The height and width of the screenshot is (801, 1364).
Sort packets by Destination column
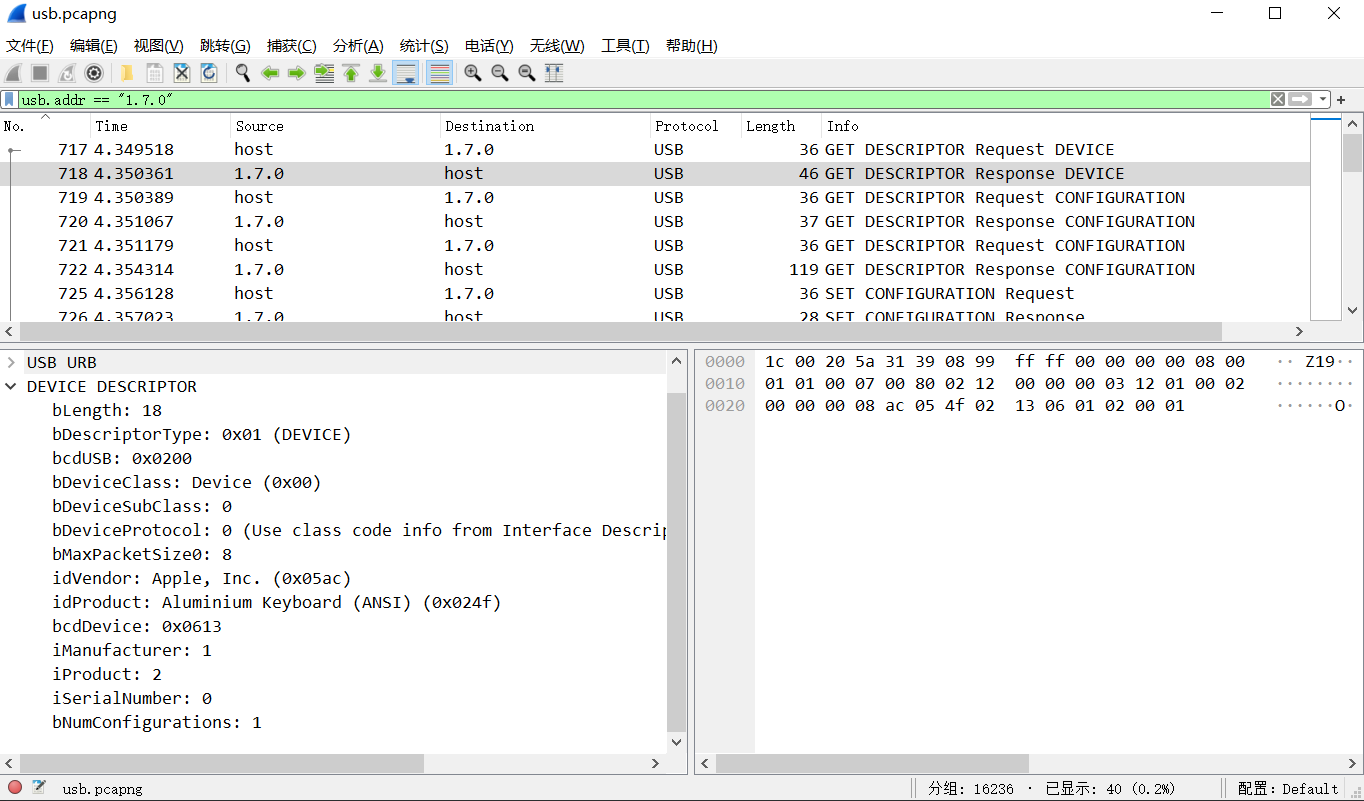tap(545, 126)
